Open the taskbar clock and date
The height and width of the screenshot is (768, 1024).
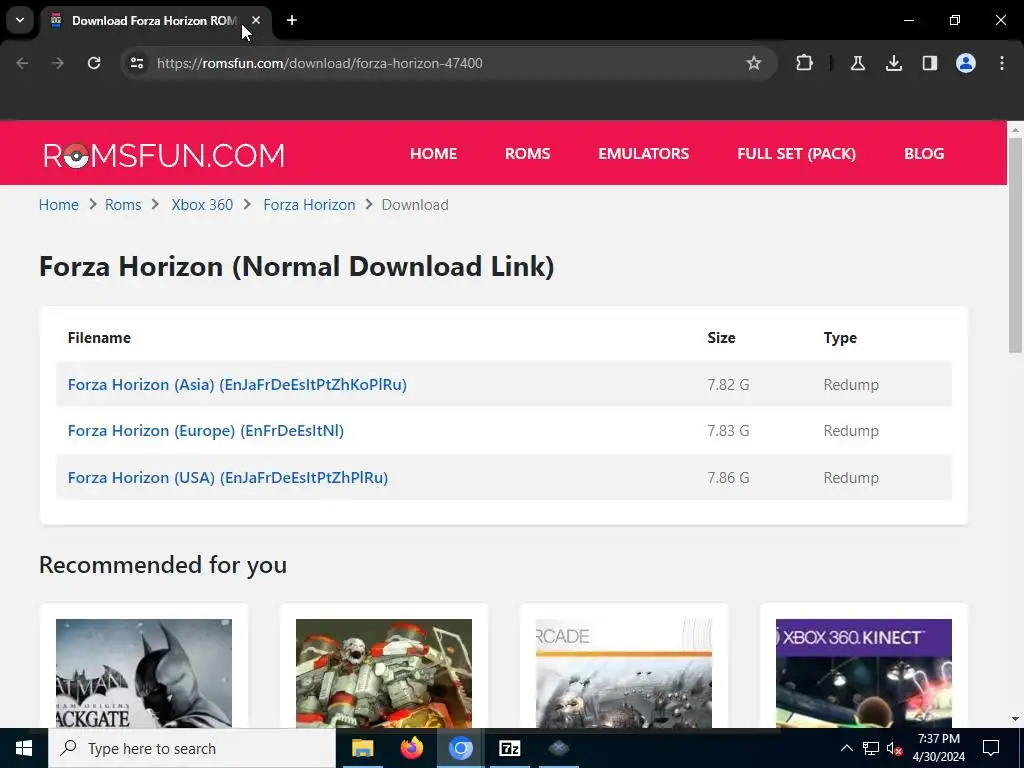(939, 748)
